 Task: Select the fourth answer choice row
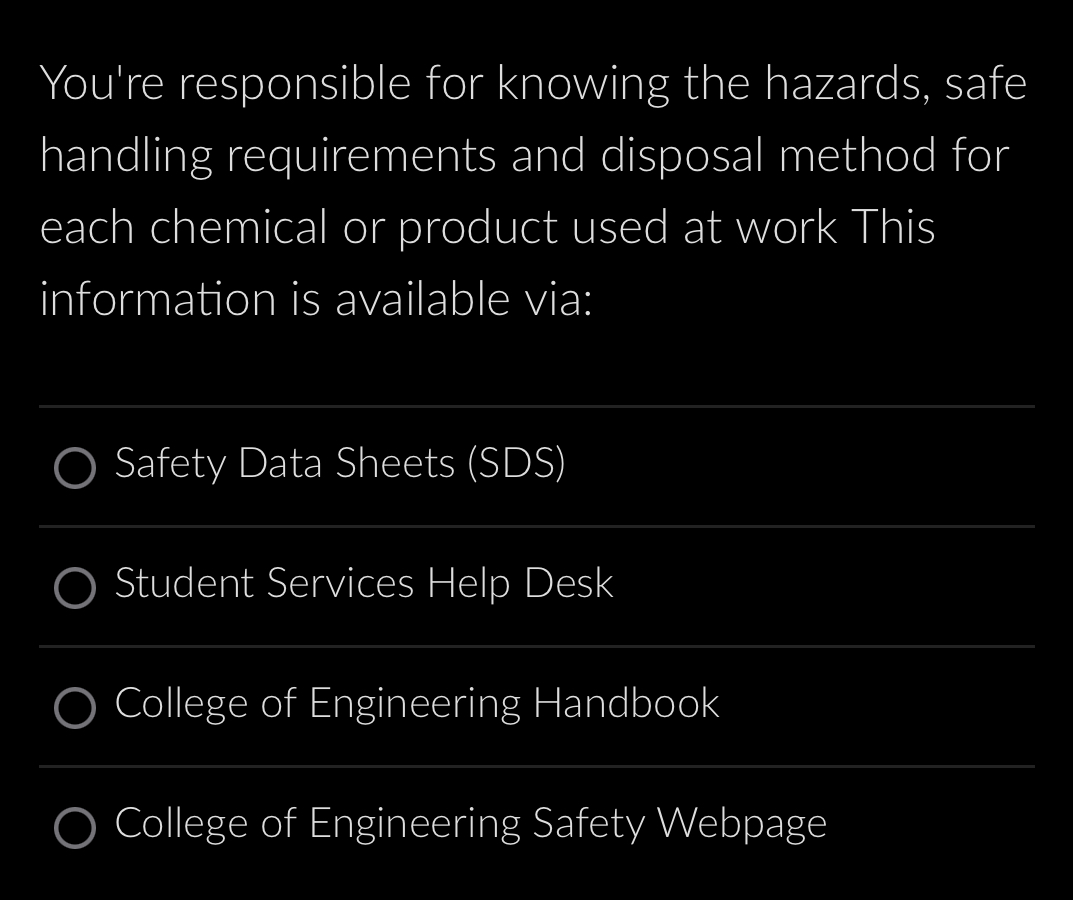536,826
